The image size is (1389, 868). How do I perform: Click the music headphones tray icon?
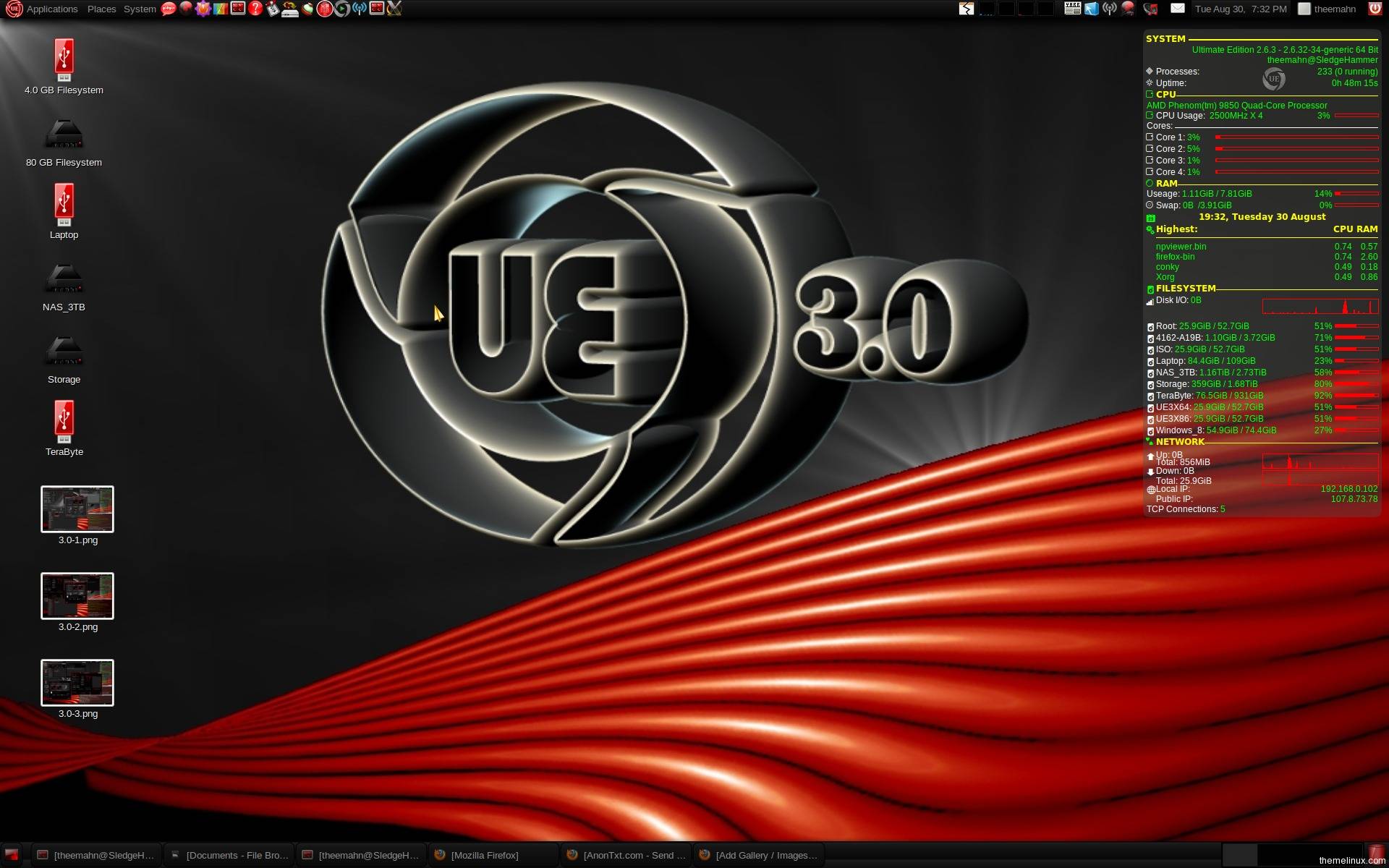tap(1150, 9)
